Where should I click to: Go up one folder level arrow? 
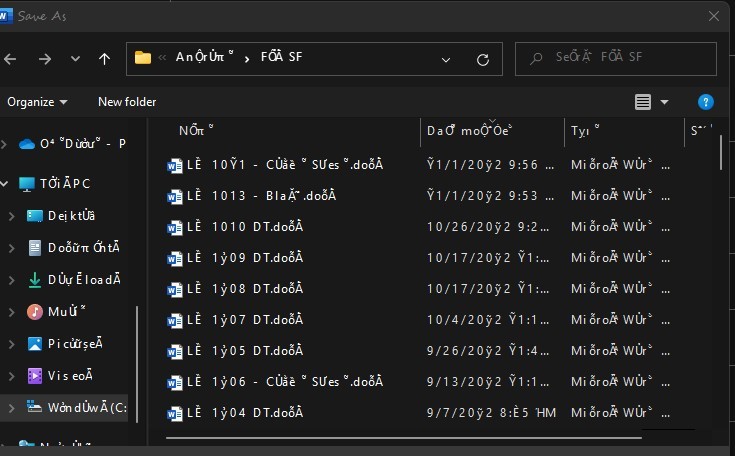point(105,59)
